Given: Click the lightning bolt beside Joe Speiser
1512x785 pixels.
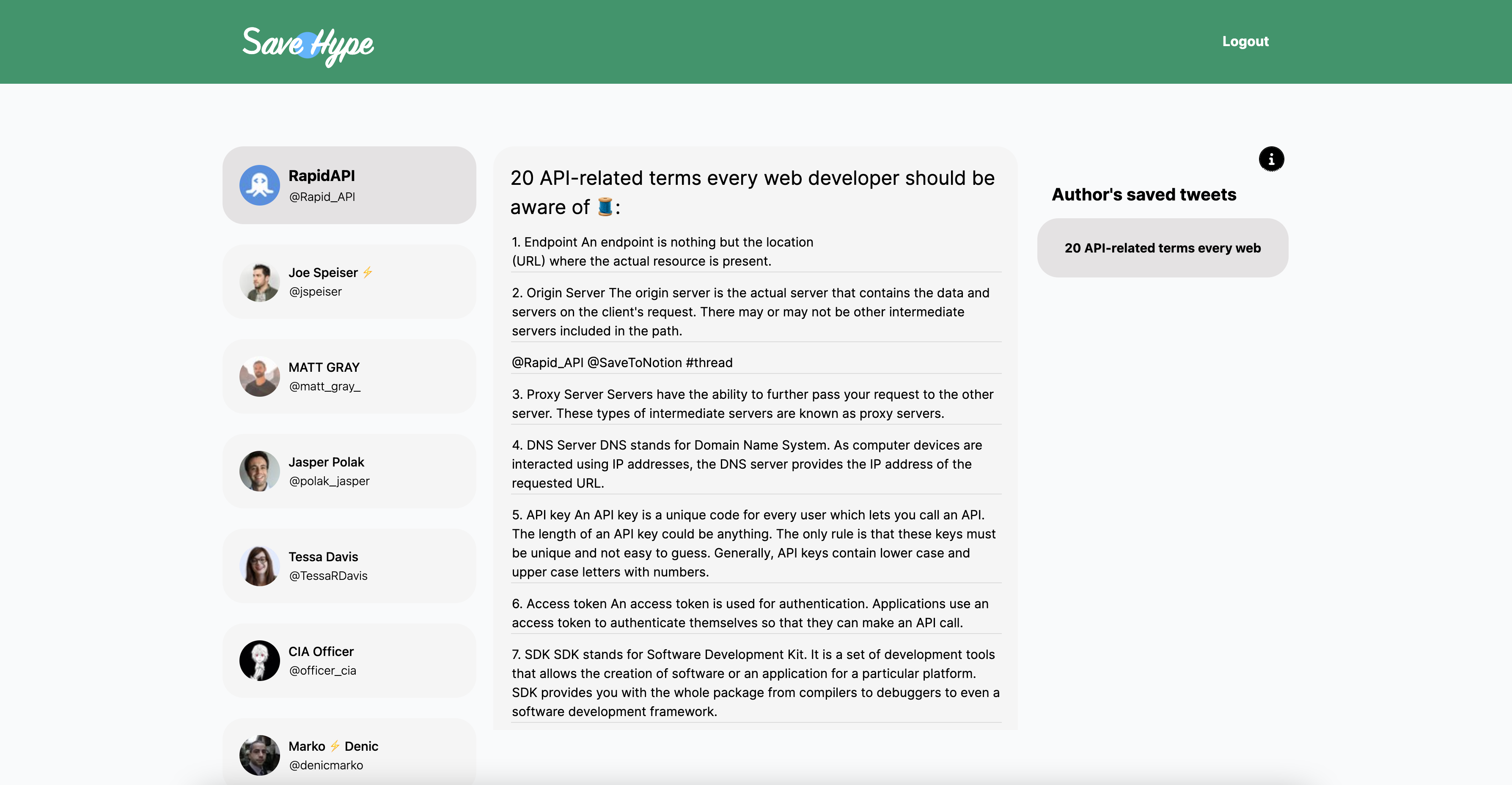Looking at the screenshot, I should pyautogui.click(x=368, y=272).
